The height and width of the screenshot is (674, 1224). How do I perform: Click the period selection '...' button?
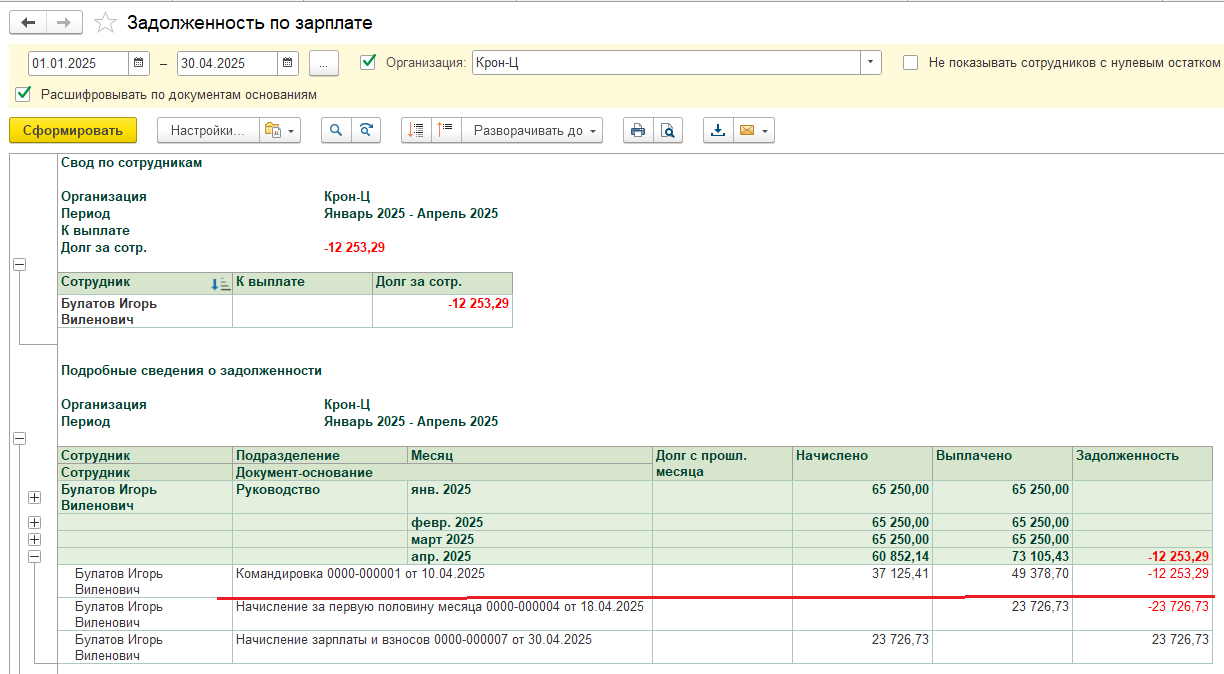pyautogui.click(x=324, y=63)
